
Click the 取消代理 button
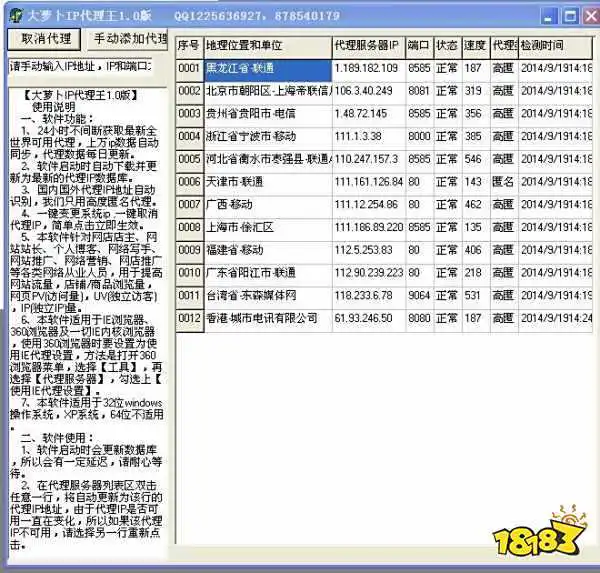coord(46,38)
